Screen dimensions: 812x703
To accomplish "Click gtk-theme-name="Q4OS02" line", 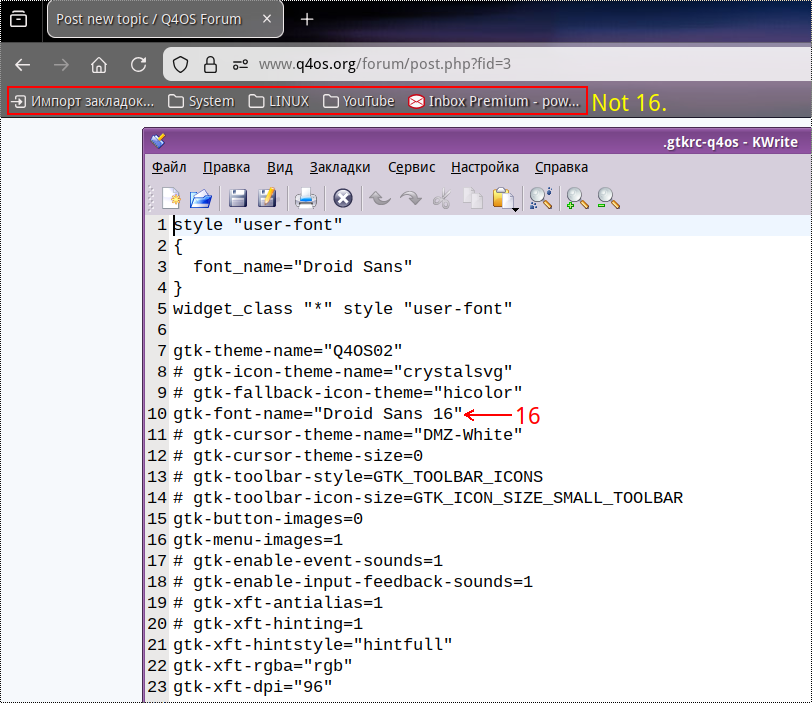I will [287, 350].
